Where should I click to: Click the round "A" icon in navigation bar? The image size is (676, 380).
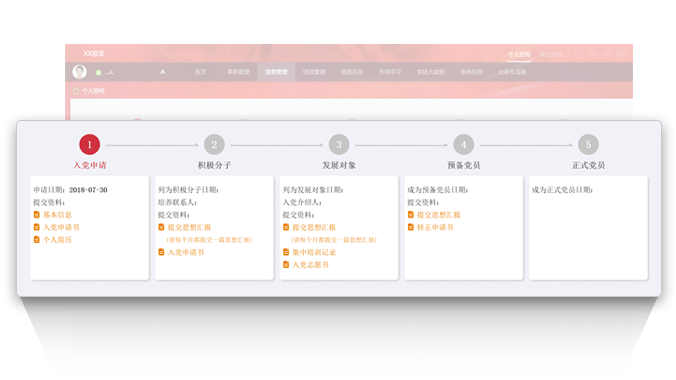(x=163, y=72)
